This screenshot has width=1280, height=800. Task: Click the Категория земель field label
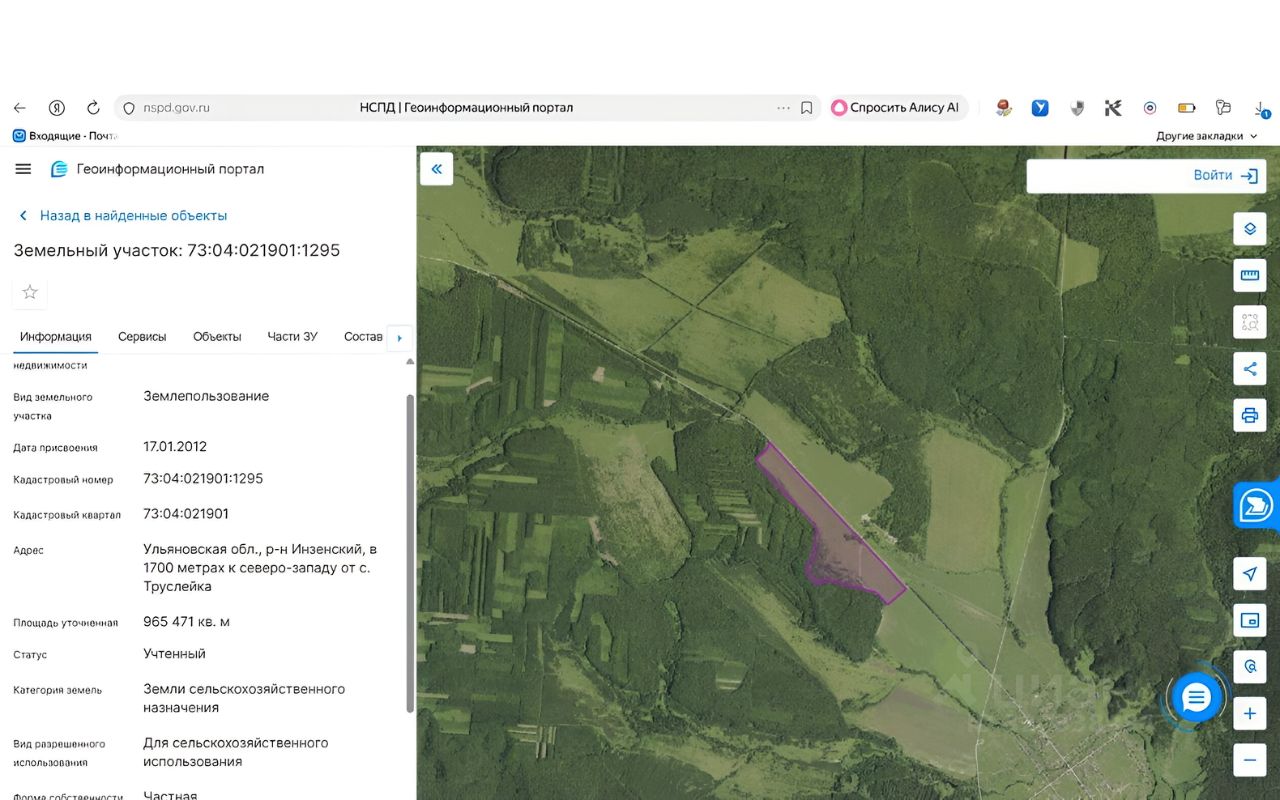coord(58,690)
